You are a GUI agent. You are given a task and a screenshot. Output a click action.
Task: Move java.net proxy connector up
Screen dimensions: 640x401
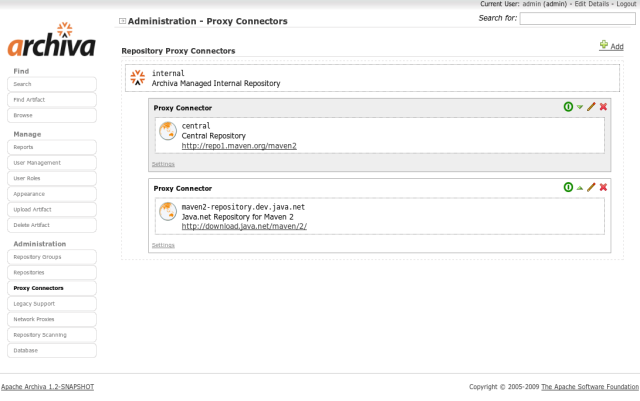(x=580, y=187)
